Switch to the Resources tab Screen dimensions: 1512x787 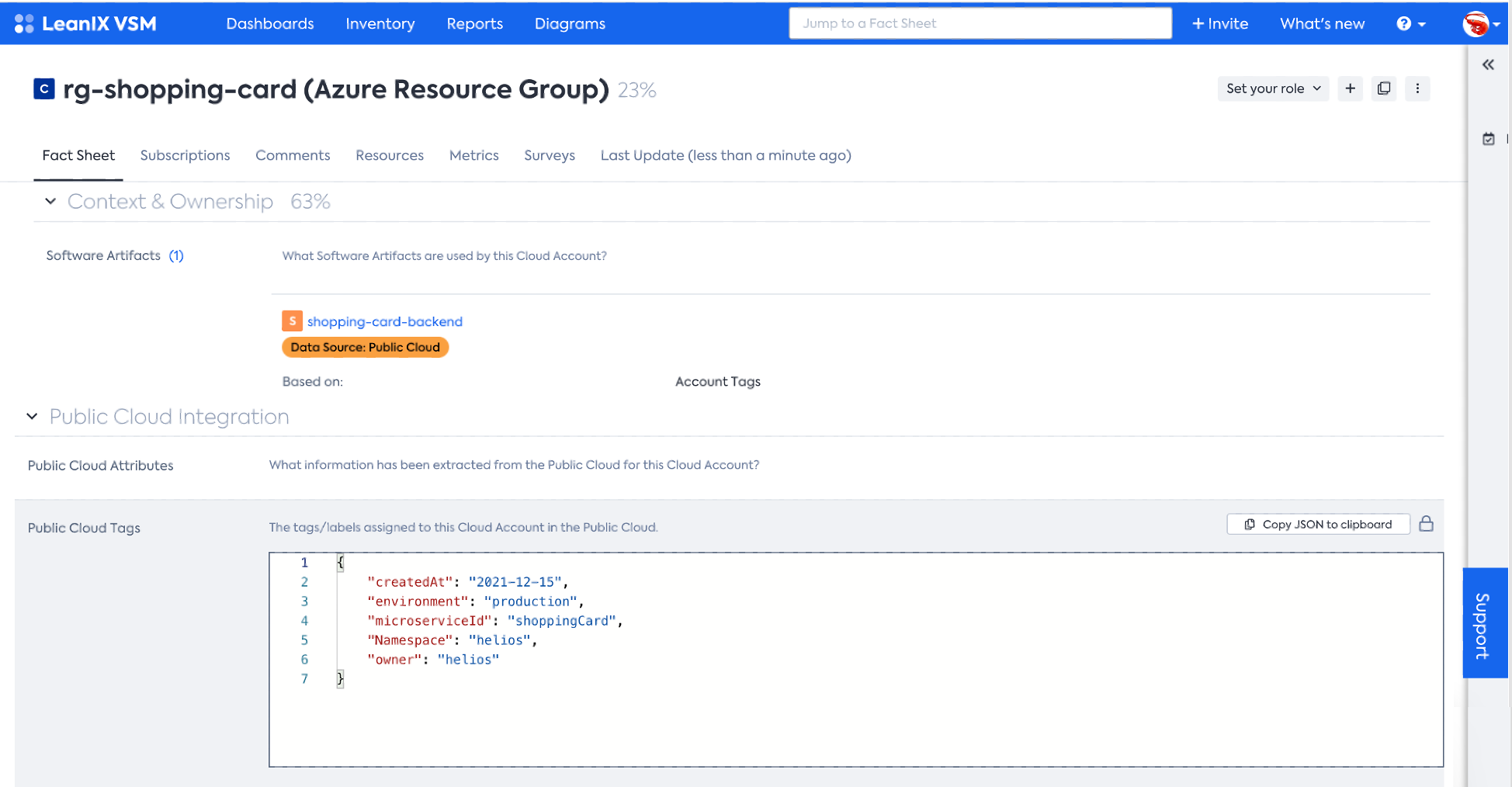tap(390, 155)
